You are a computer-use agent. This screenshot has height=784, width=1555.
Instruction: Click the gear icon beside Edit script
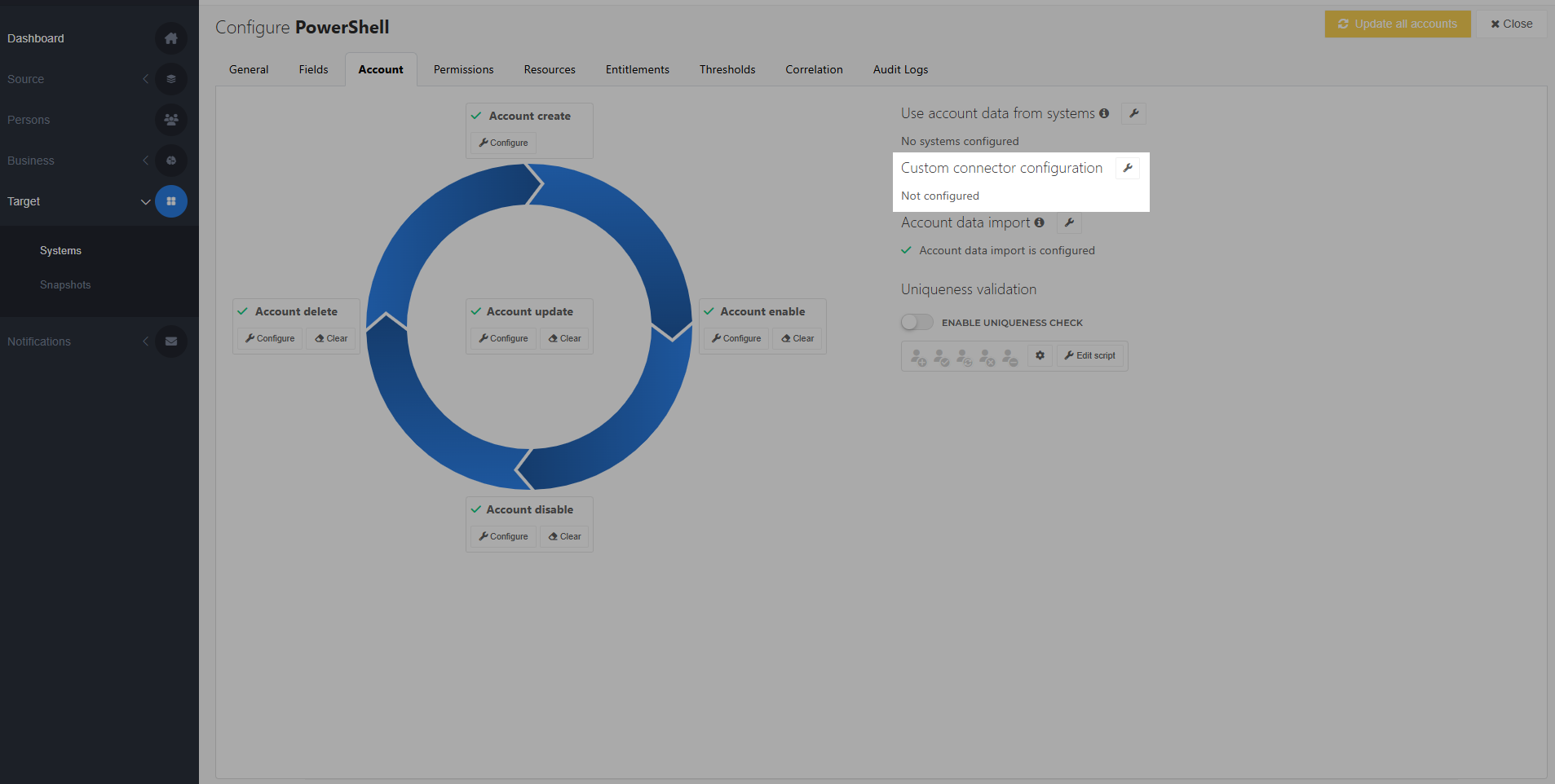pos(1040,355)
